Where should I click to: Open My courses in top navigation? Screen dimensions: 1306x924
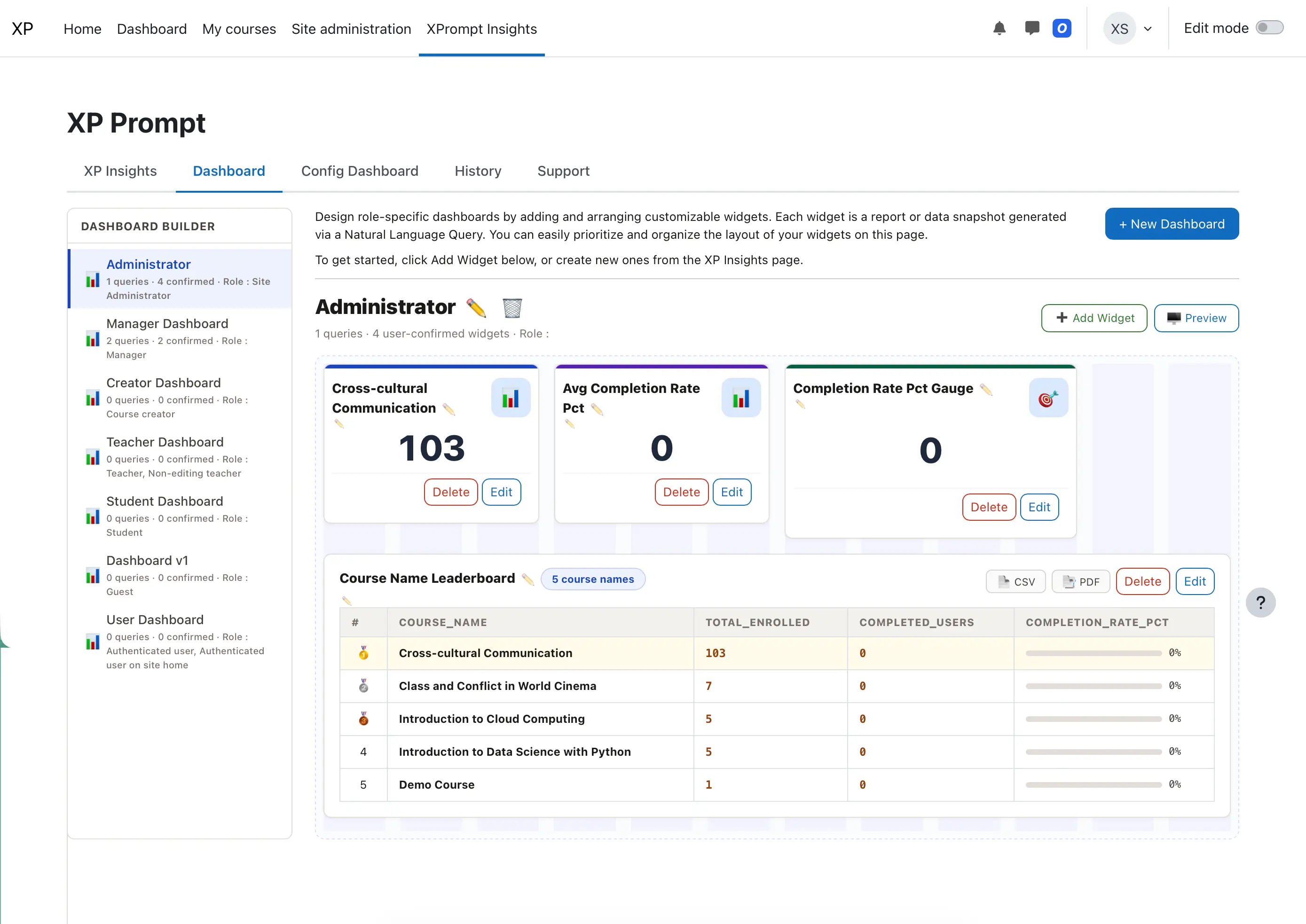pyautogui.click(x=239, y=29)
